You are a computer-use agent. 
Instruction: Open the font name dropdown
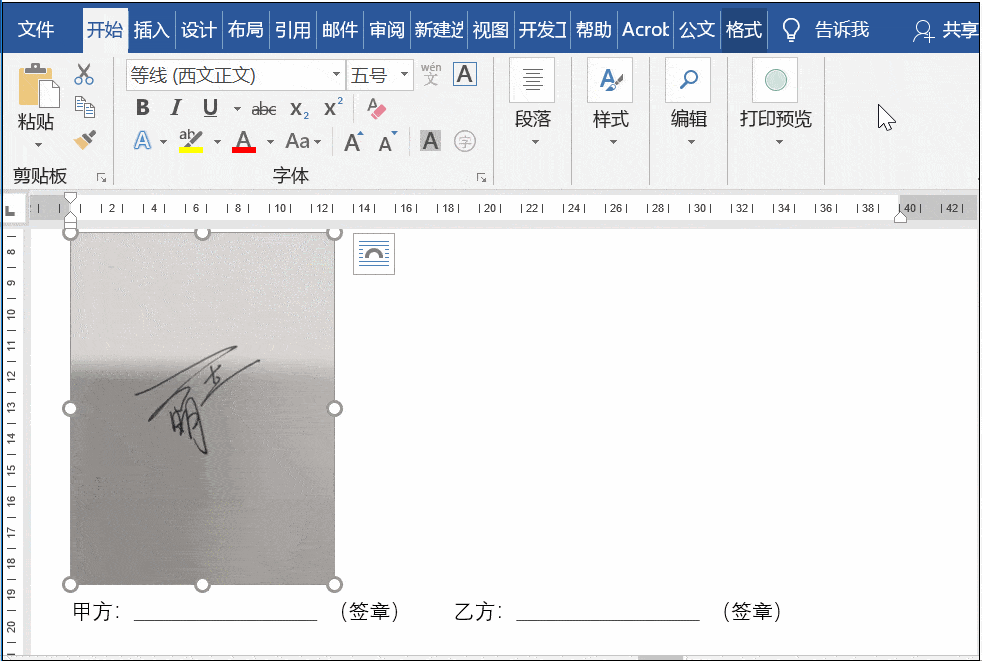pyautogui.click(x=337, y=75)
